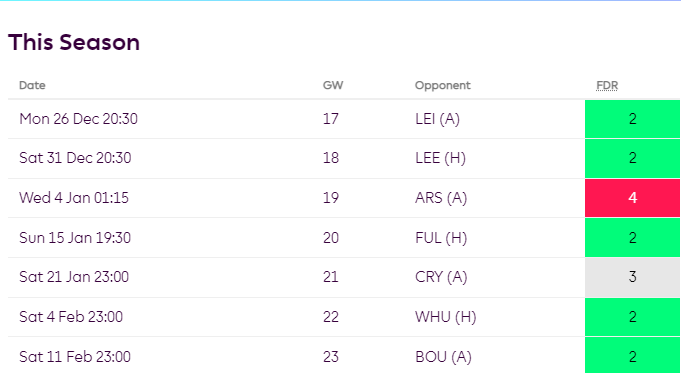Select the Date column header
This screenshot has height=373, width=681.
click(32, 85)
